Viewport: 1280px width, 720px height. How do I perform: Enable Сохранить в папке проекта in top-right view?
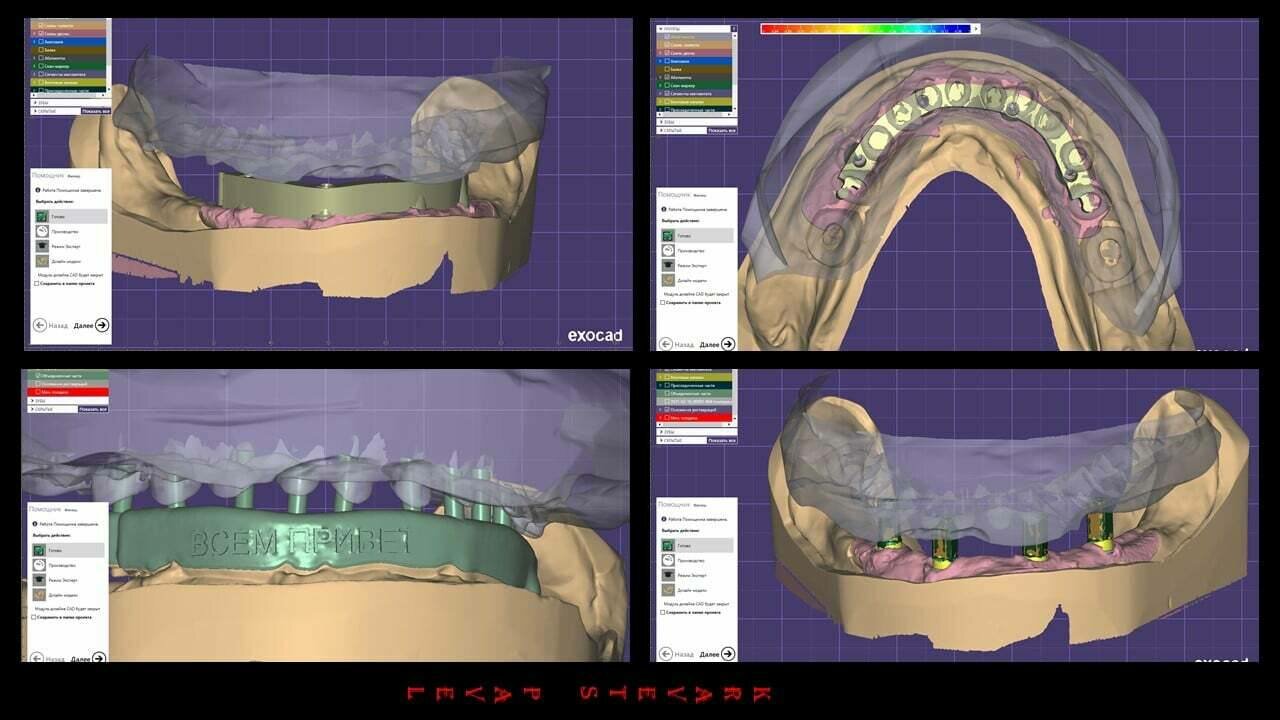point(663,303)
